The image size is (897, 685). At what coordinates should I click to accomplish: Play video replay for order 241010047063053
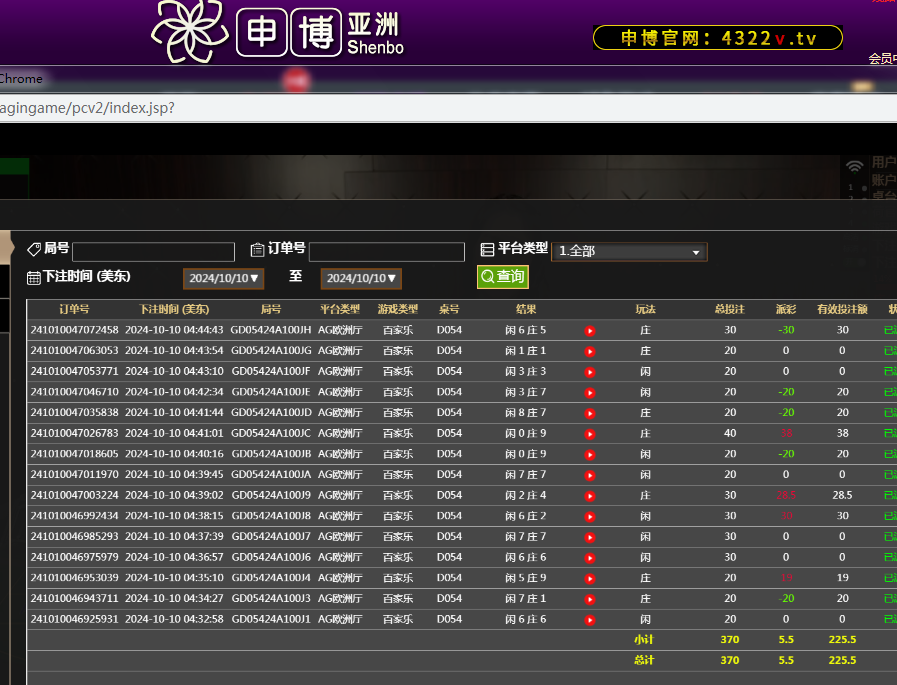click(x=590, y=351)
